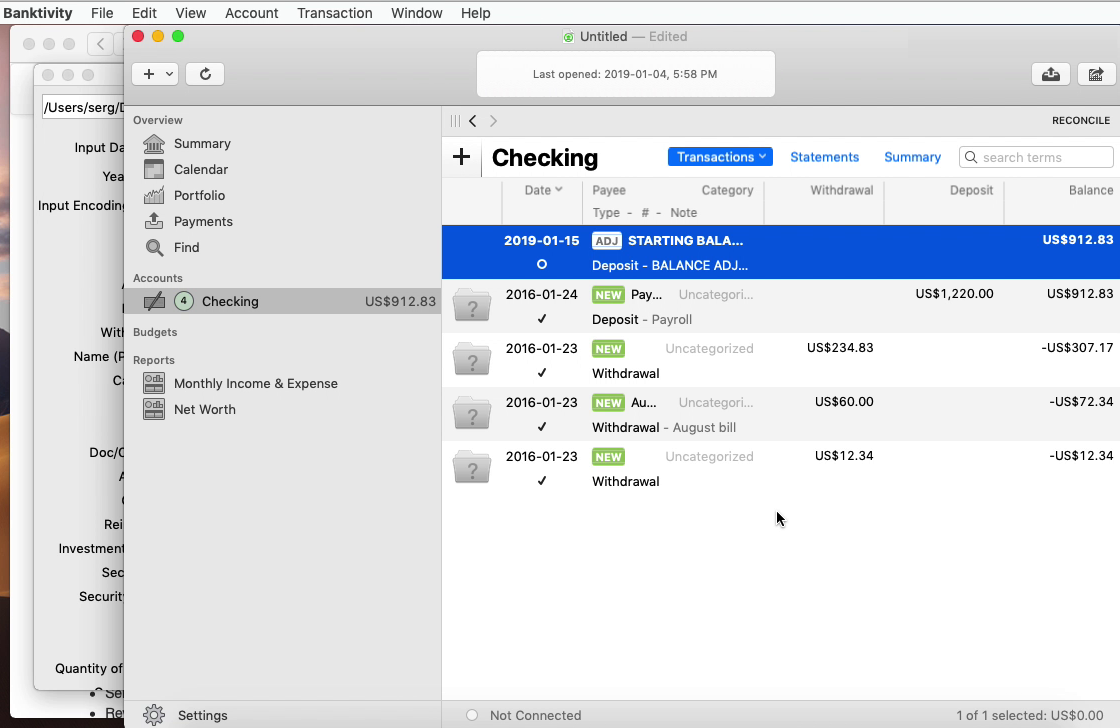Select the Checking account pen icon
The height and width of the screenshot is (728, 1120).
[x=154, y=301]
